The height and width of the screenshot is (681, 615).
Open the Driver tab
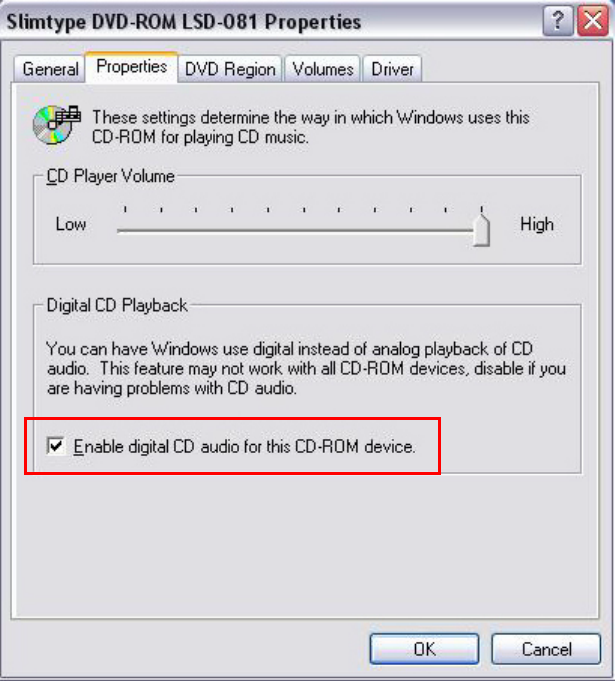(392, 69)
